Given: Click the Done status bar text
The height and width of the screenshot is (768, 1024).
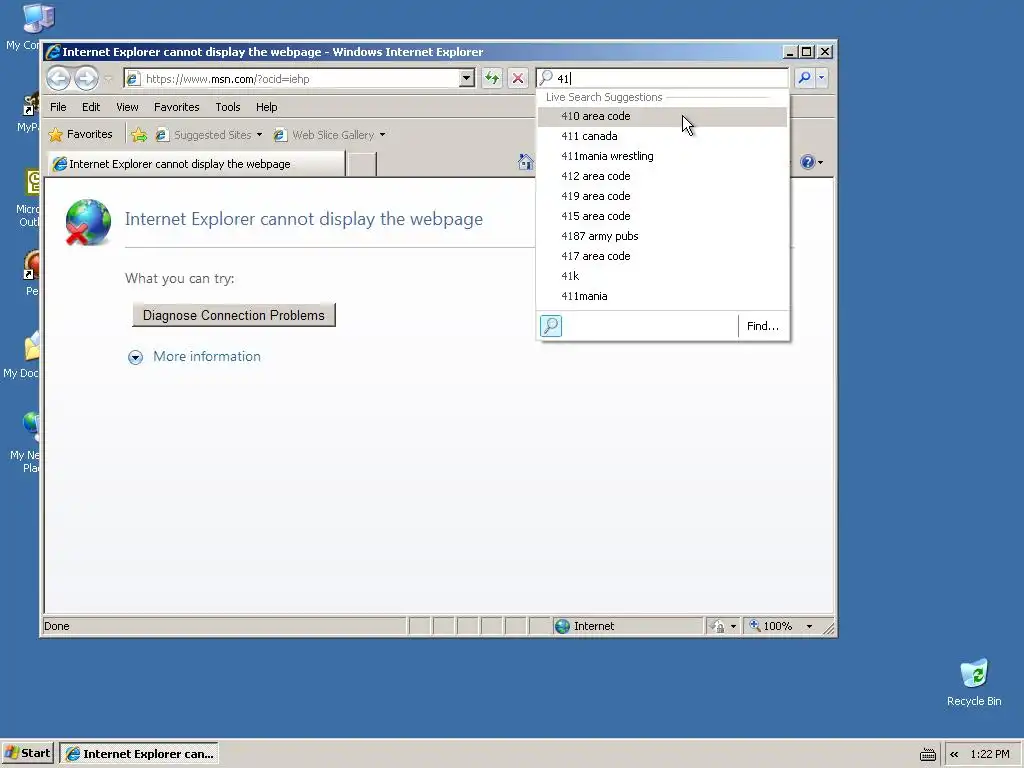Looking at the screenshot, I should (57, 626).
